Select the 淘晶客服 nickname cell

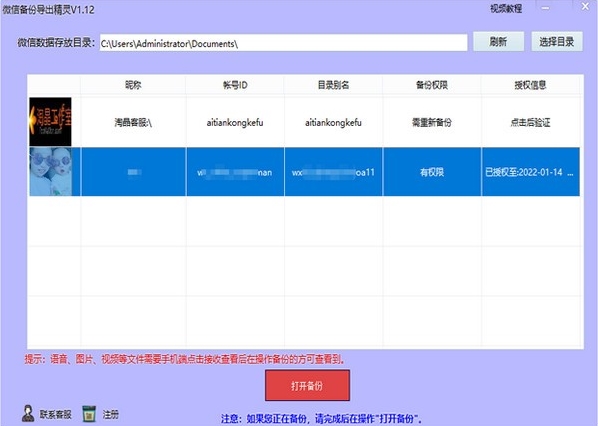tap(133, 122)
